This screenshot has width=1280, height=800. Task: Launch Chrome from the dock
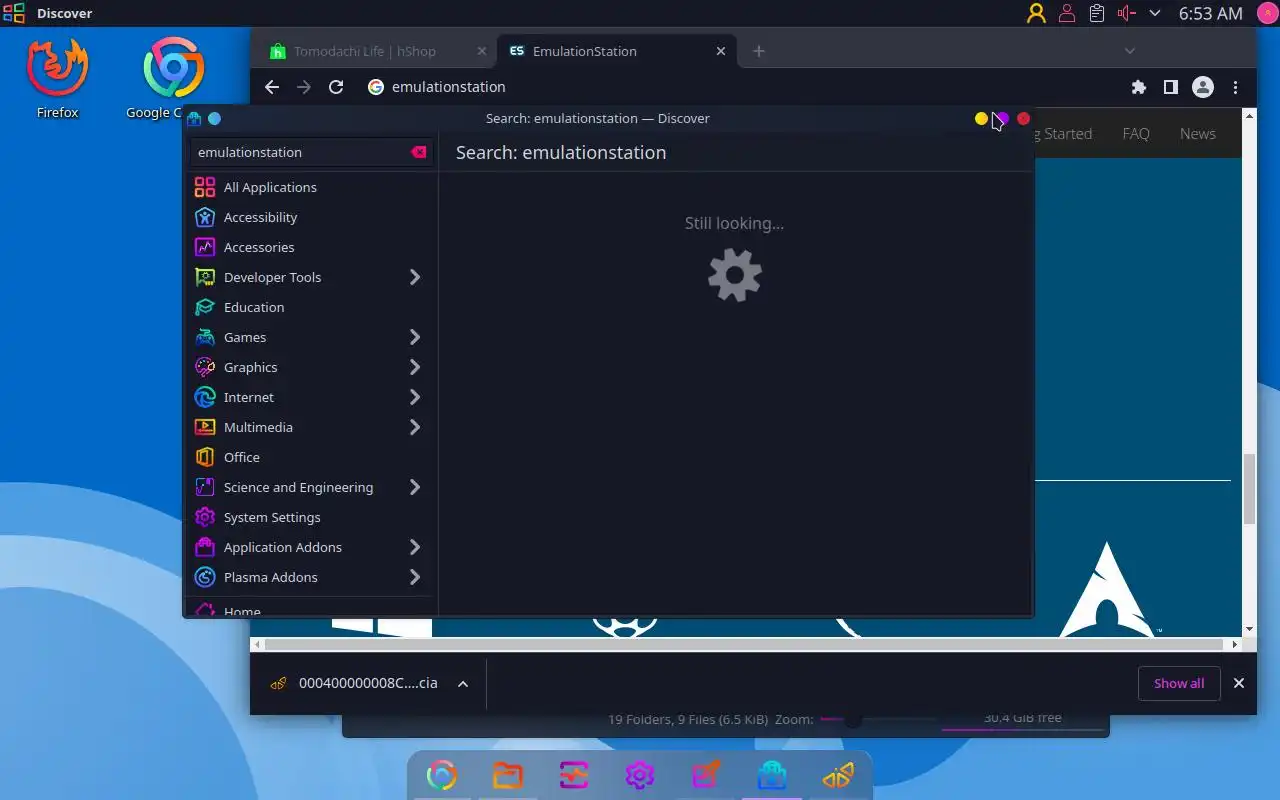click(x=442, y=775)
